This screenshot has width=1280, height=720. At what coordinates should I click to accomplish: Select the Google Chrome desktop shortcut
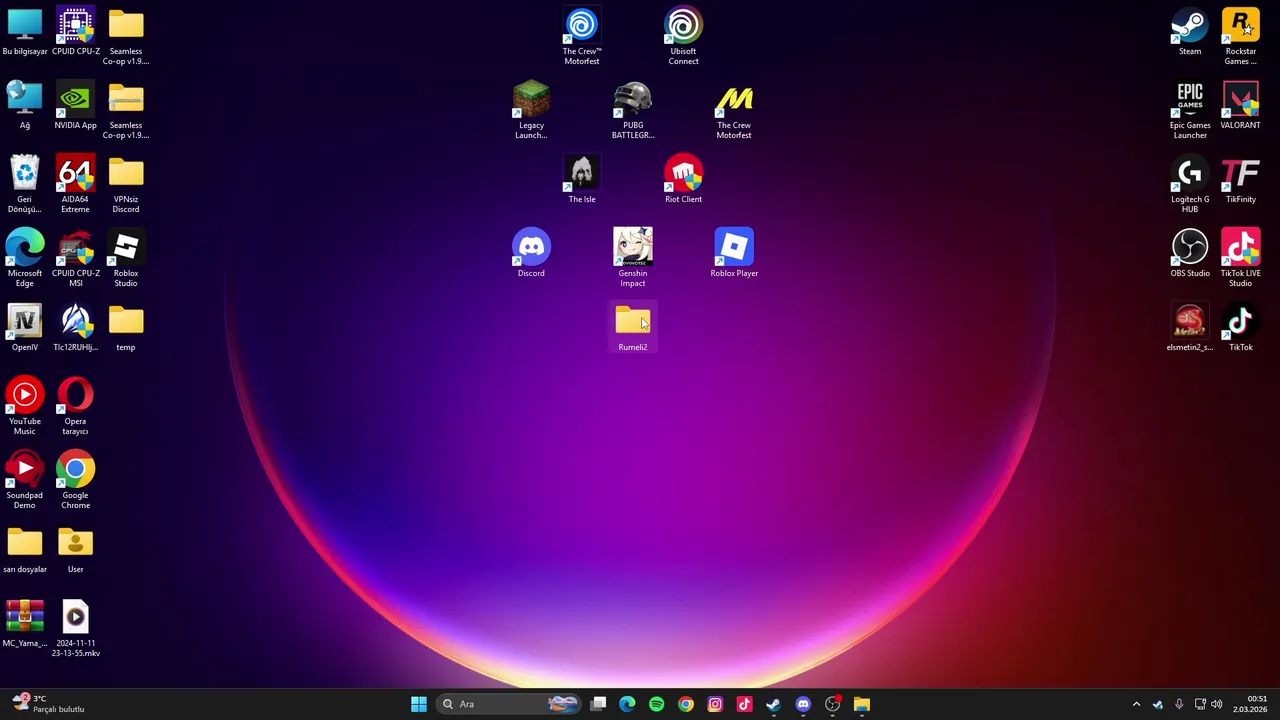coord(76,481)
